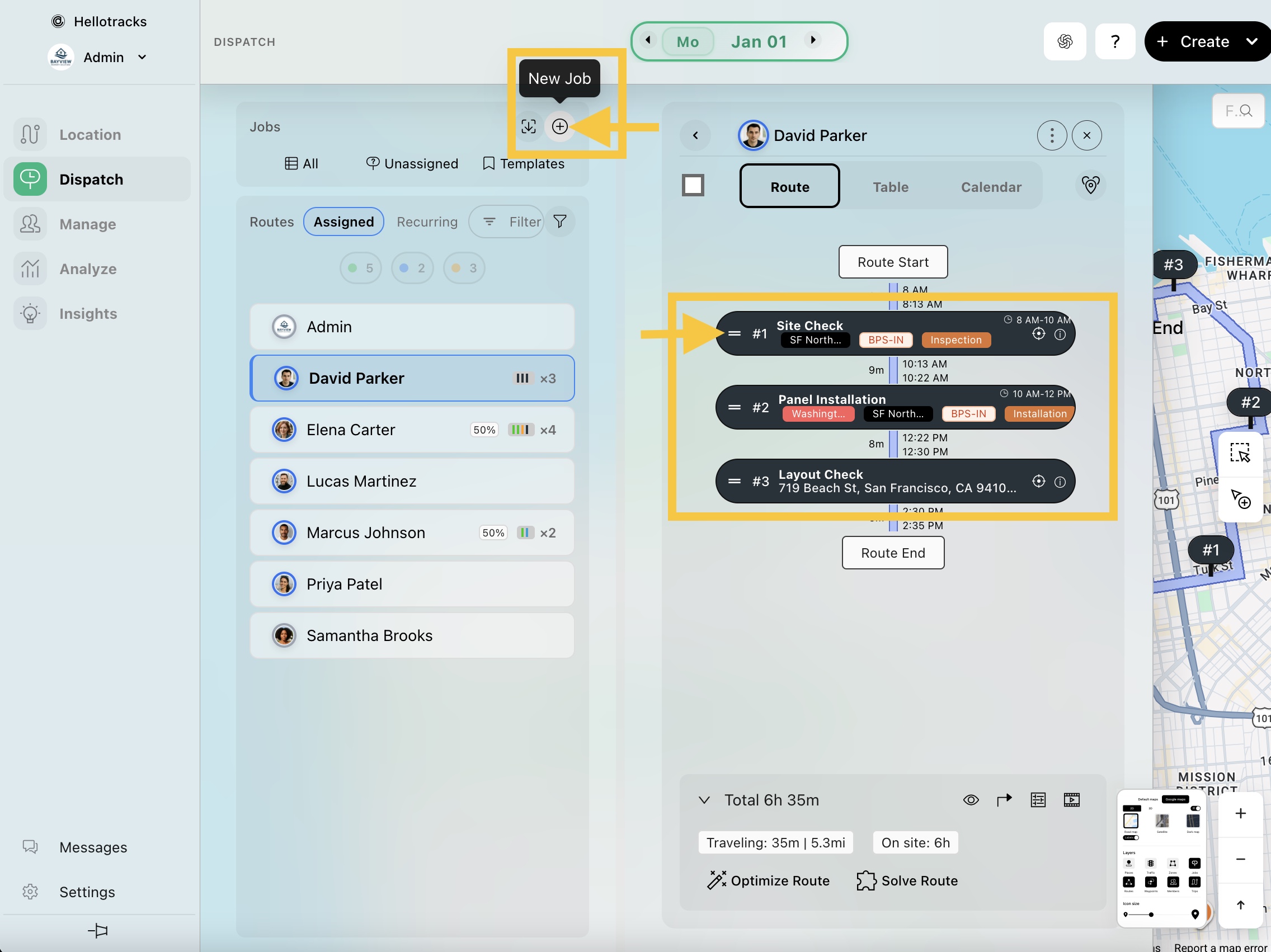1271x952 pixels.
Task: Click the import jobs icon
Action: 528,126
